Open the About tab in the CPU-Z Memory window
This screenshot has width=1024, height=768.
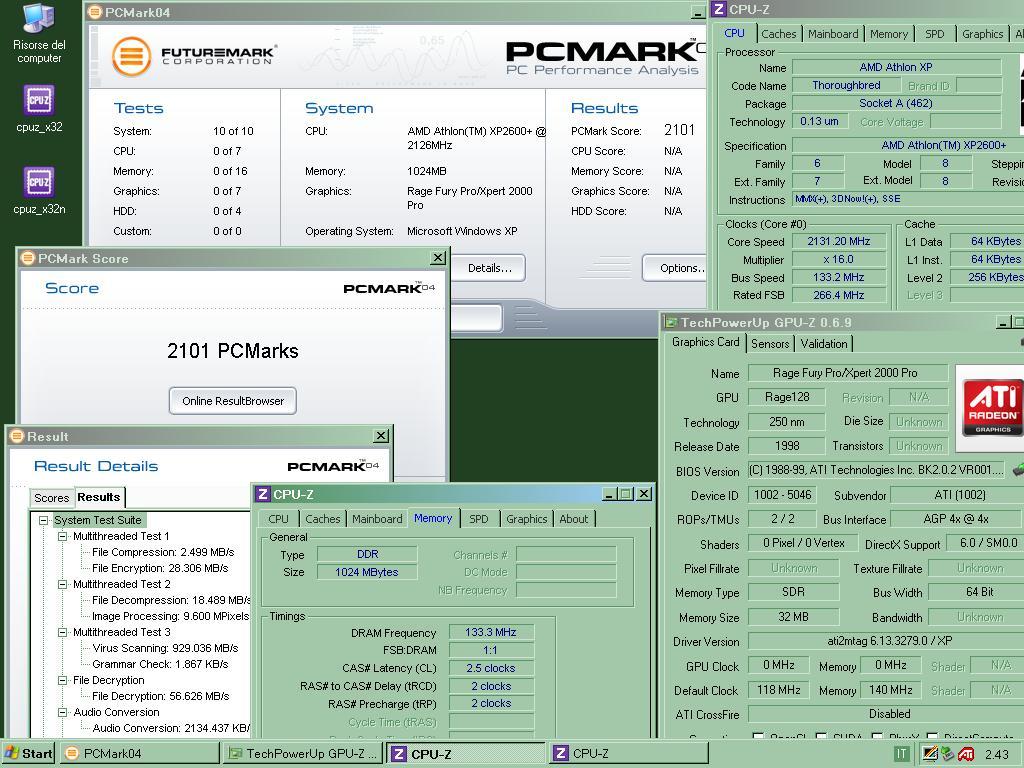573,519
